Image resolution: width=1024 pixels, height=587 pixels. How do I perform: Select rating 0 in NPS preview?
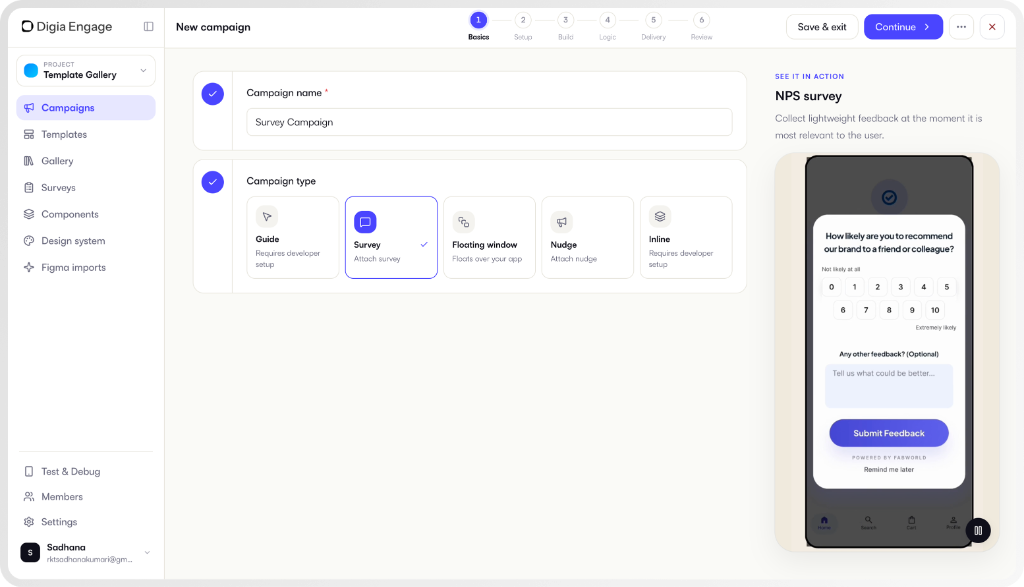point(831,287)
